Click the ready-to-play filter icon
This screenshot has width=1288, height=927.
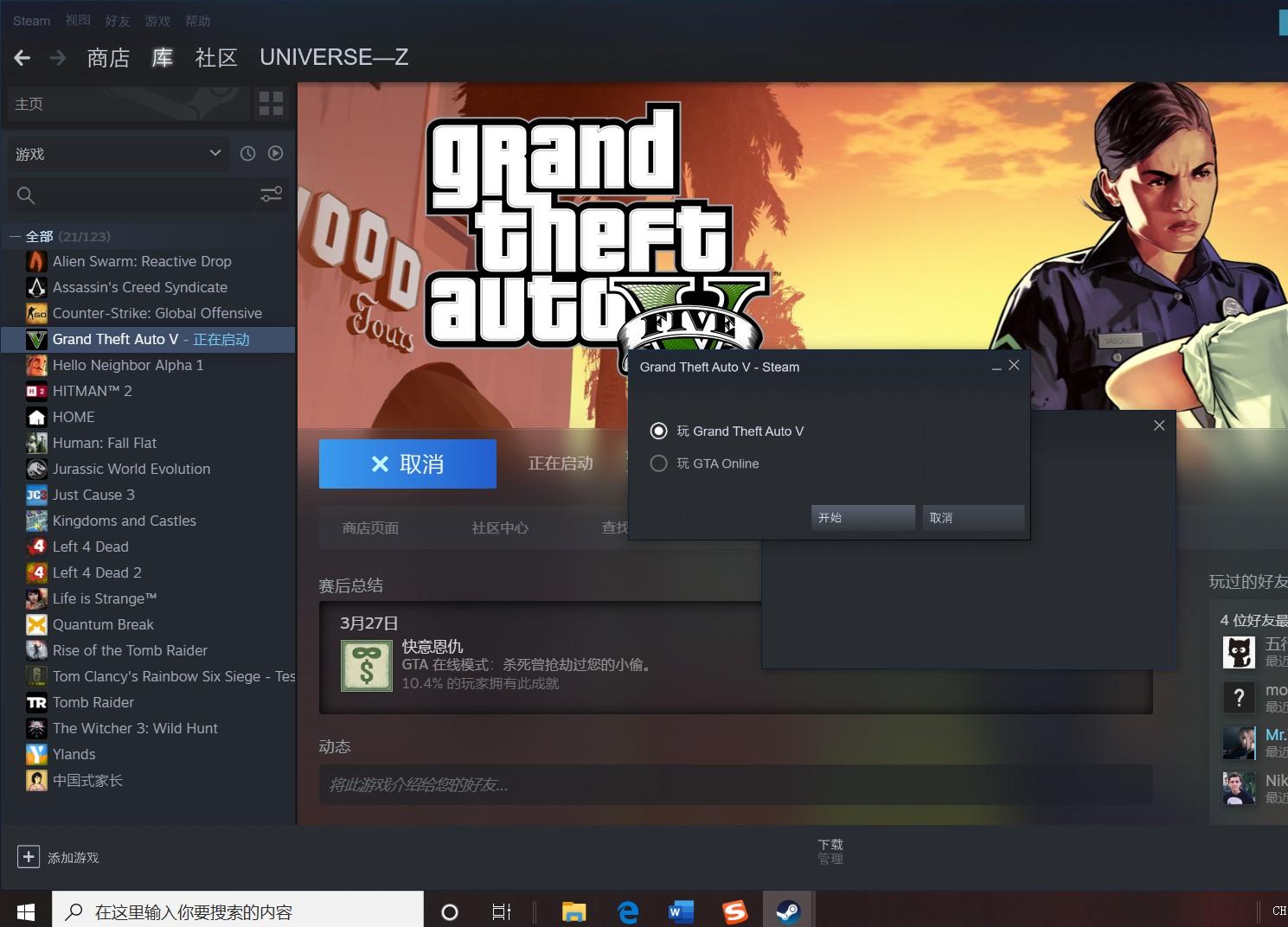point(275,153)
